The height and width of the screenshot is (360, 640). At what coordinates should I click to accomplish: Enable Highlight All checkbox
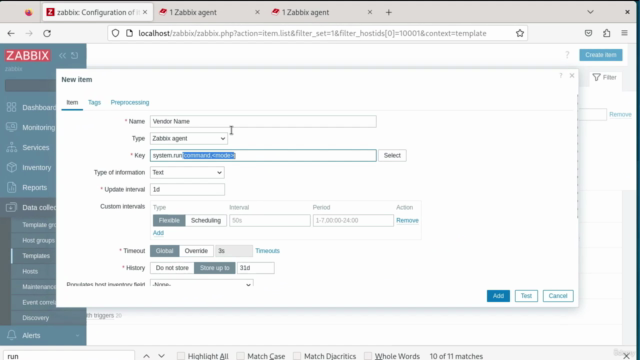(181, 356)
